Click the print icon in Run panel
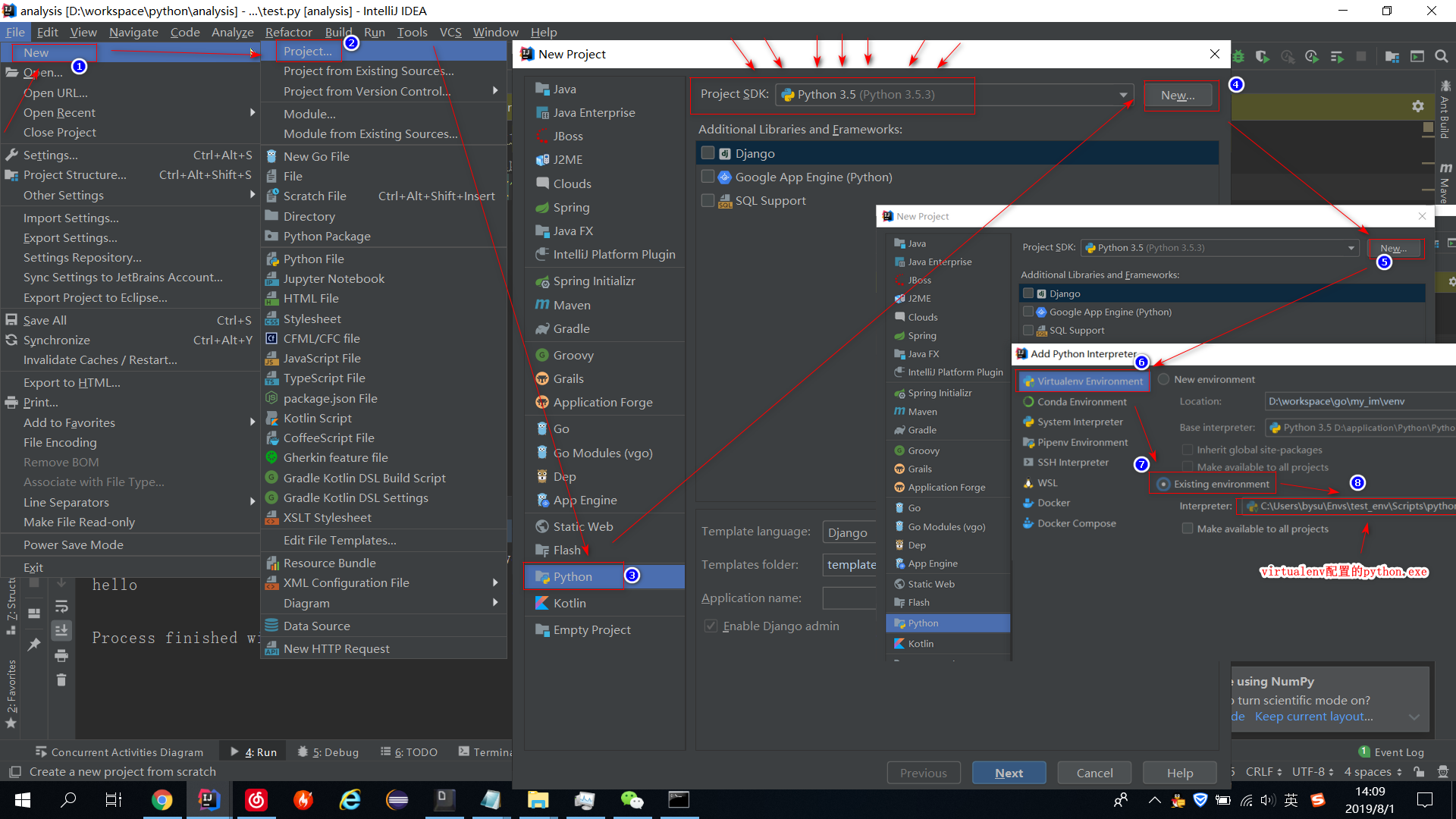This screenshot has width=1456, height=819. (x=61, y=655)
